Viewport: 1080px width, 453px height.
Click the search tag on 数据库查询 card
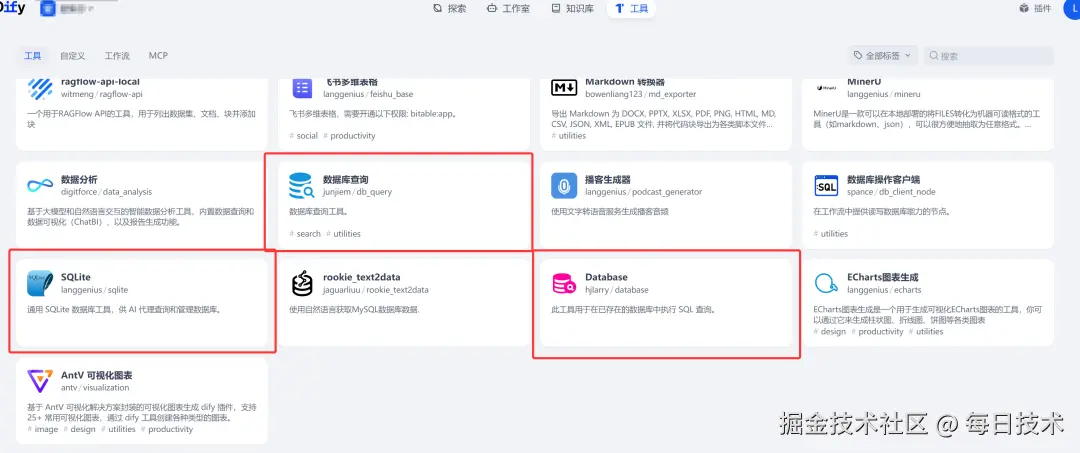click(x=305, y=233)
